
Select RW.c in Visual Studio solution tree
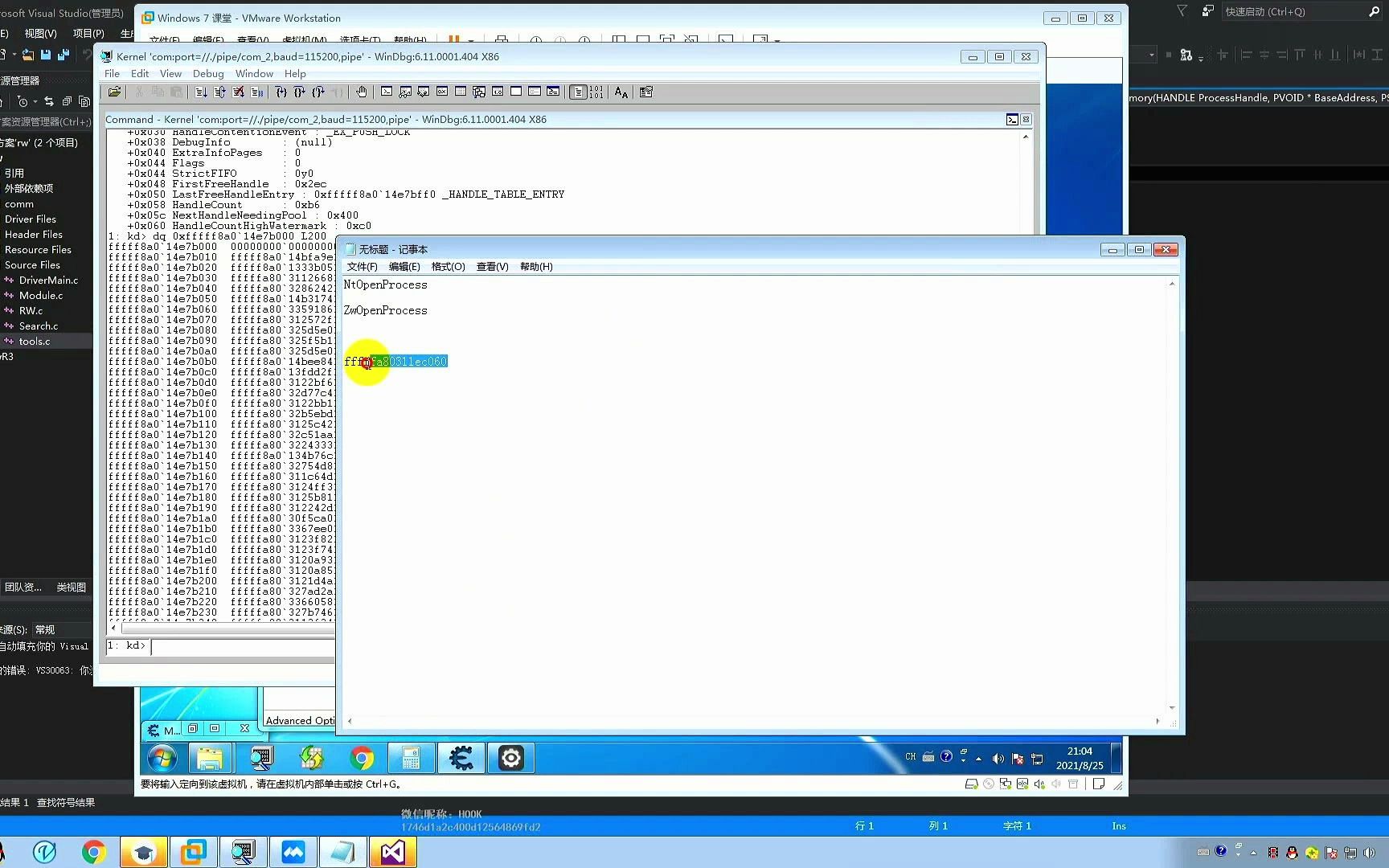click(31, 311)
